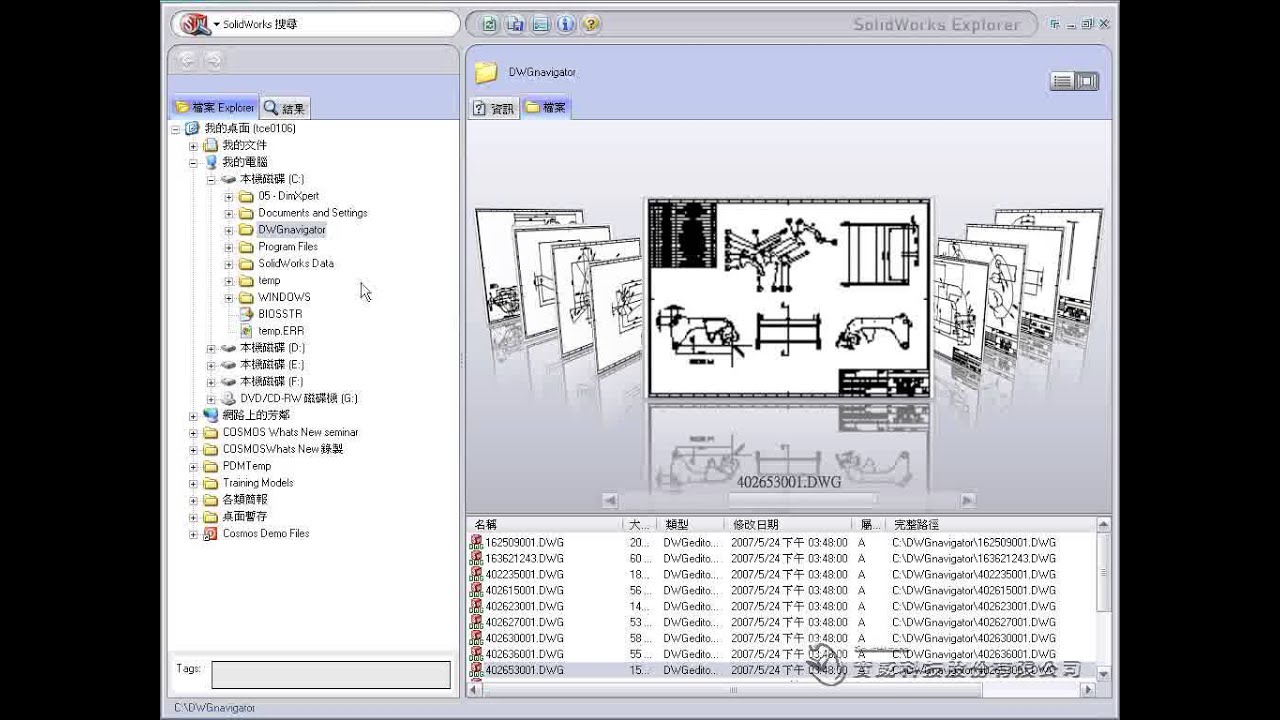This screenshot has height=720, width=1280.
Task: Sort by the 類型 column header
Action: [x=691, y=524]
